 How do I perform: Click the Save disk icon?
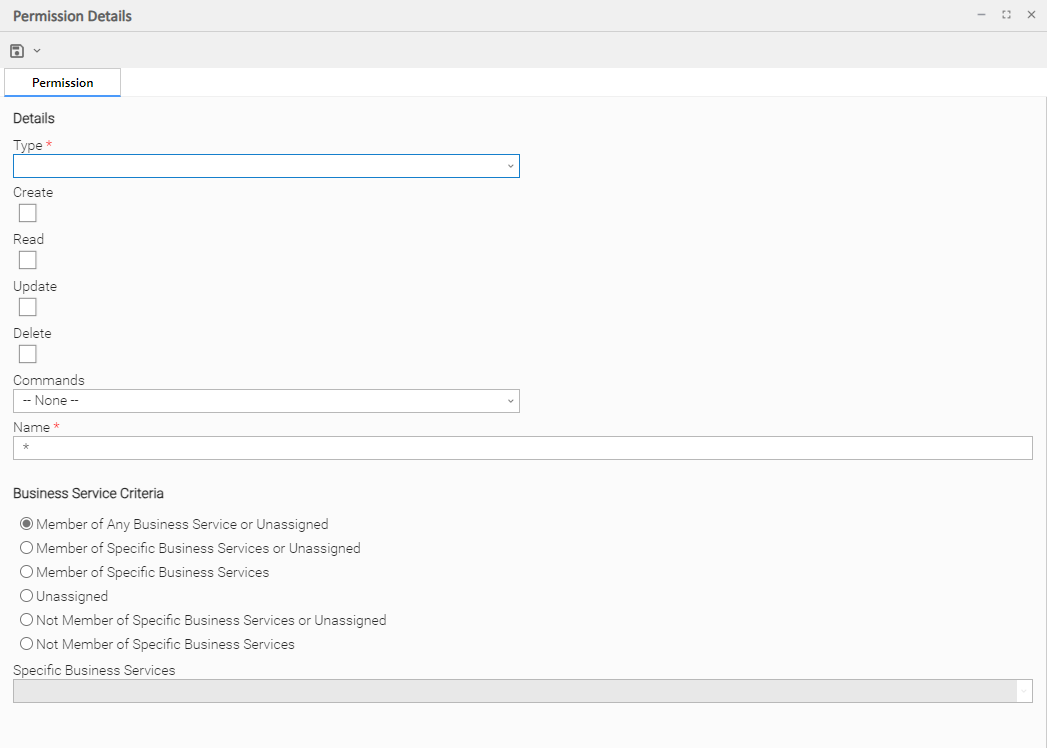tap(17, 51)
